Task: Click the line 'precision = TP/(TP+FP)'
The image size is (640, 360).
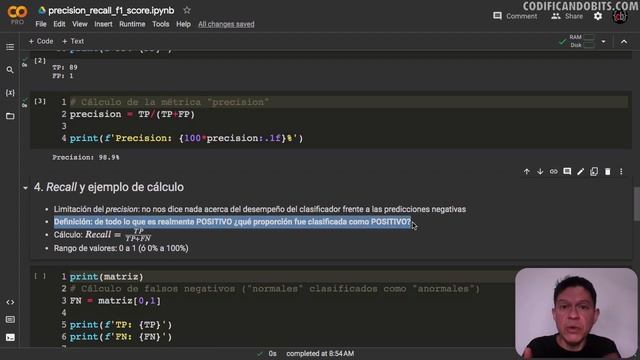Action: point(132,114)
